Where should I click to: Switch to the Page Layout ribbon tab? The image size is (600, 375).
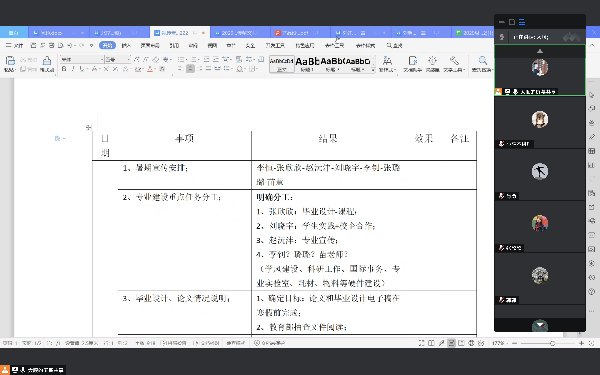coord(150,46)
